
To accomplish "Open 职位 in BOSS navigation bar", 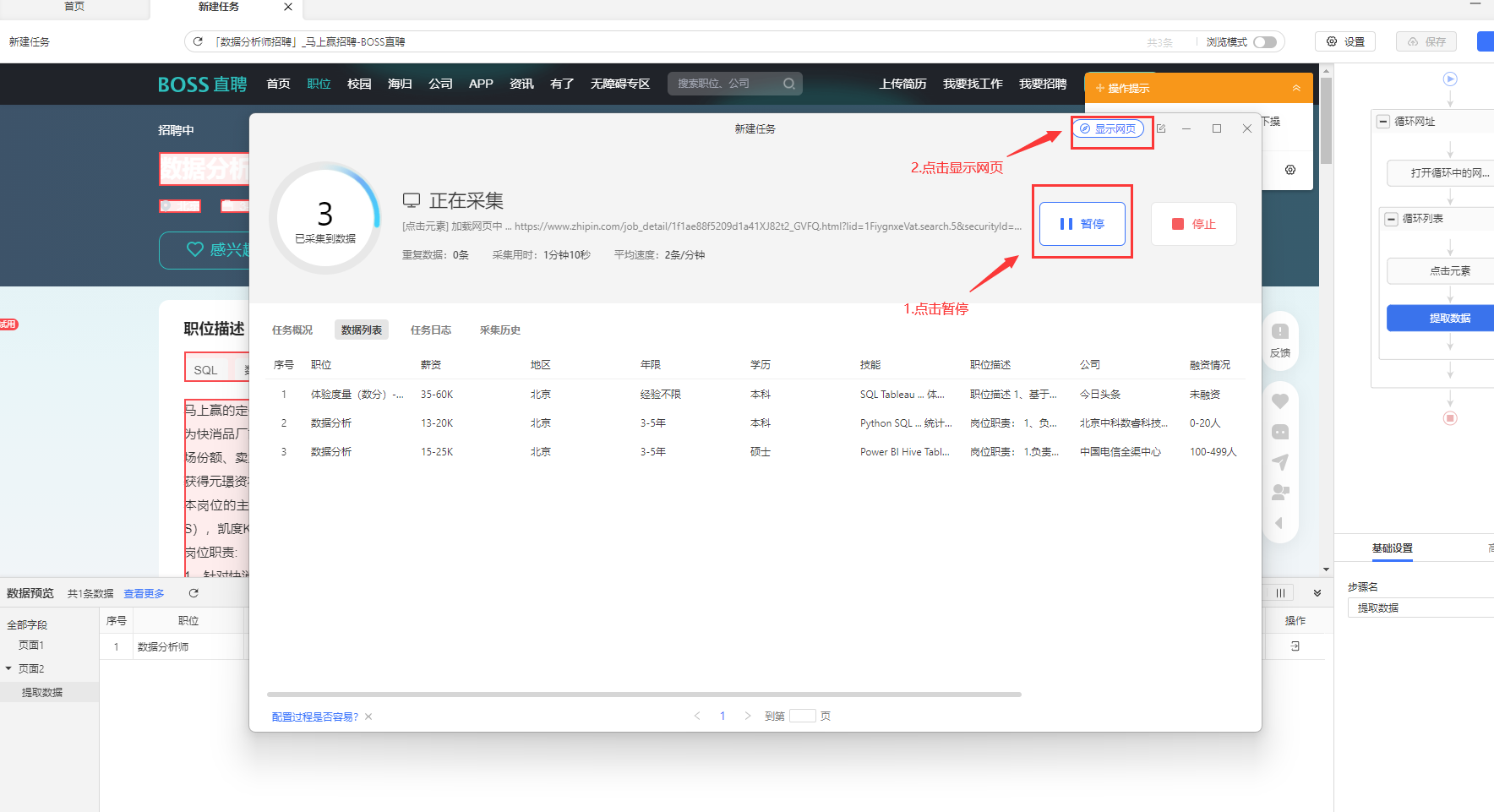I will click(319, 84).
